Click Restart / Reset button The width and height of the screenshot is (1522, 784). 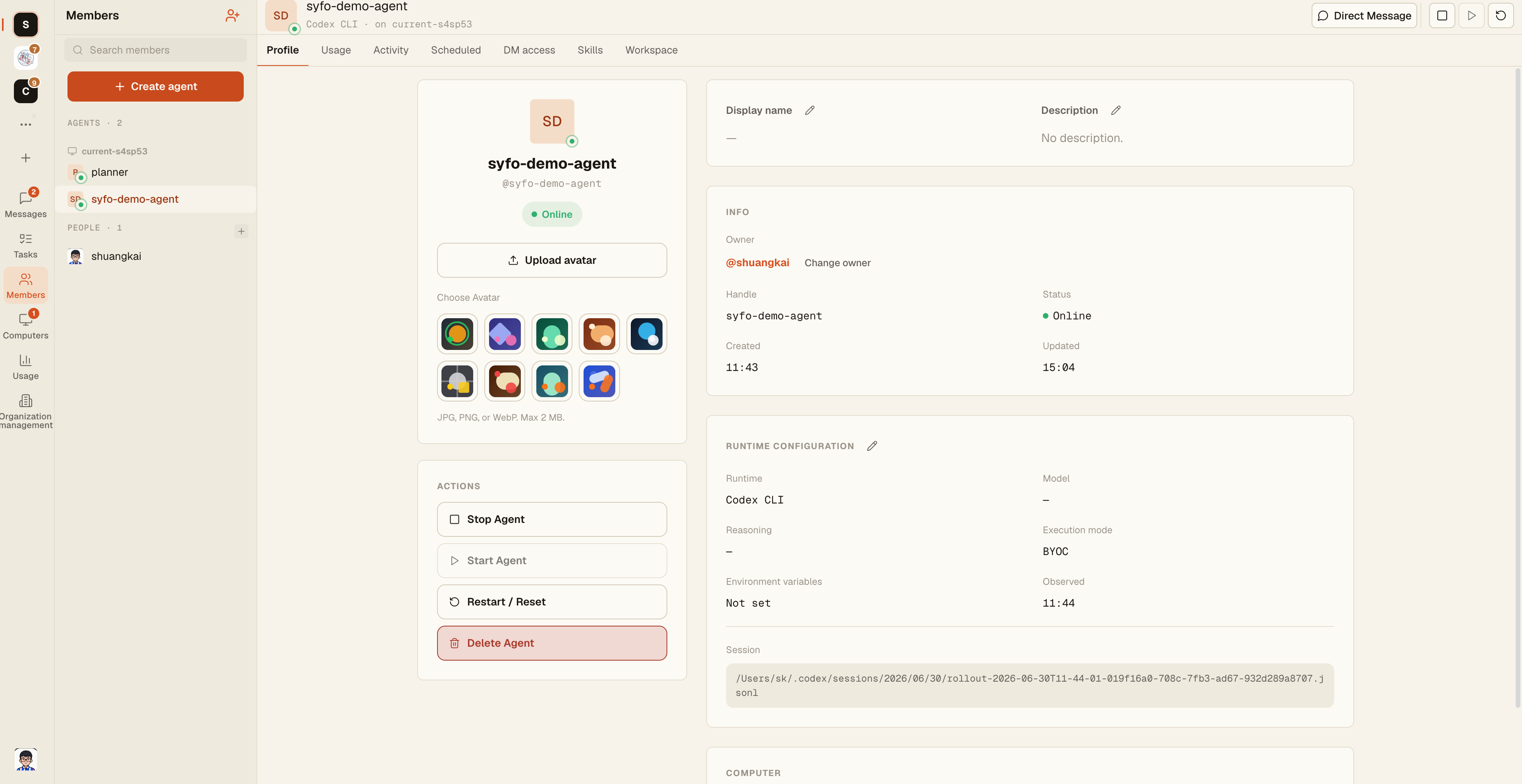552,601
